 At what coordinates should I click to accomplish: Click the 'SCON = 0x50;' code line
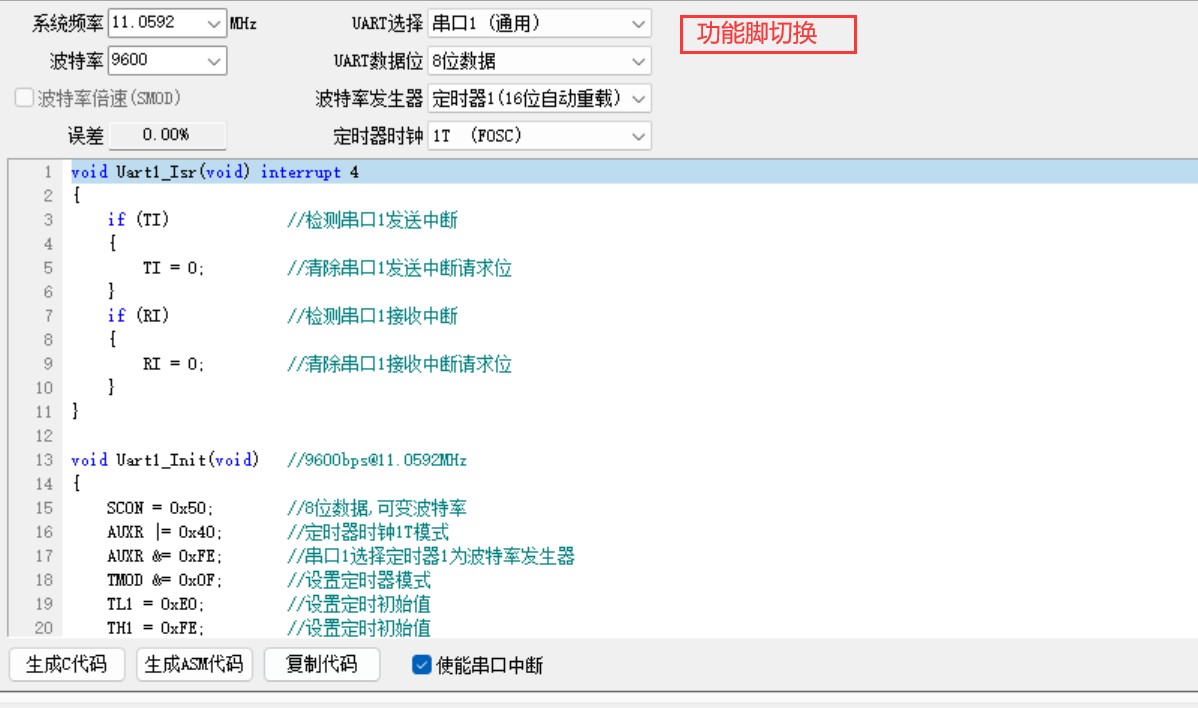160,508
